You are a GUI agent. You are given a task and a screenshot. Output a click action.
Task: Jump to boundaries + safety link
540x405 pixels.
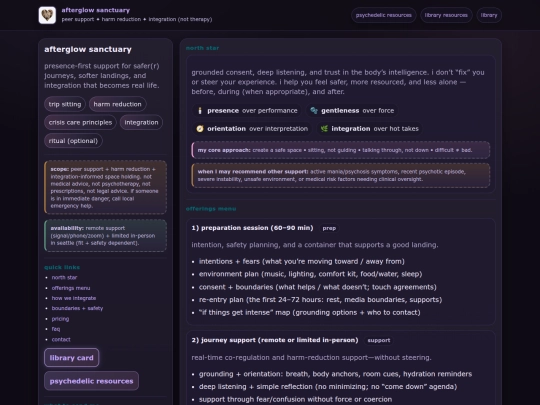tap(77, 308)
